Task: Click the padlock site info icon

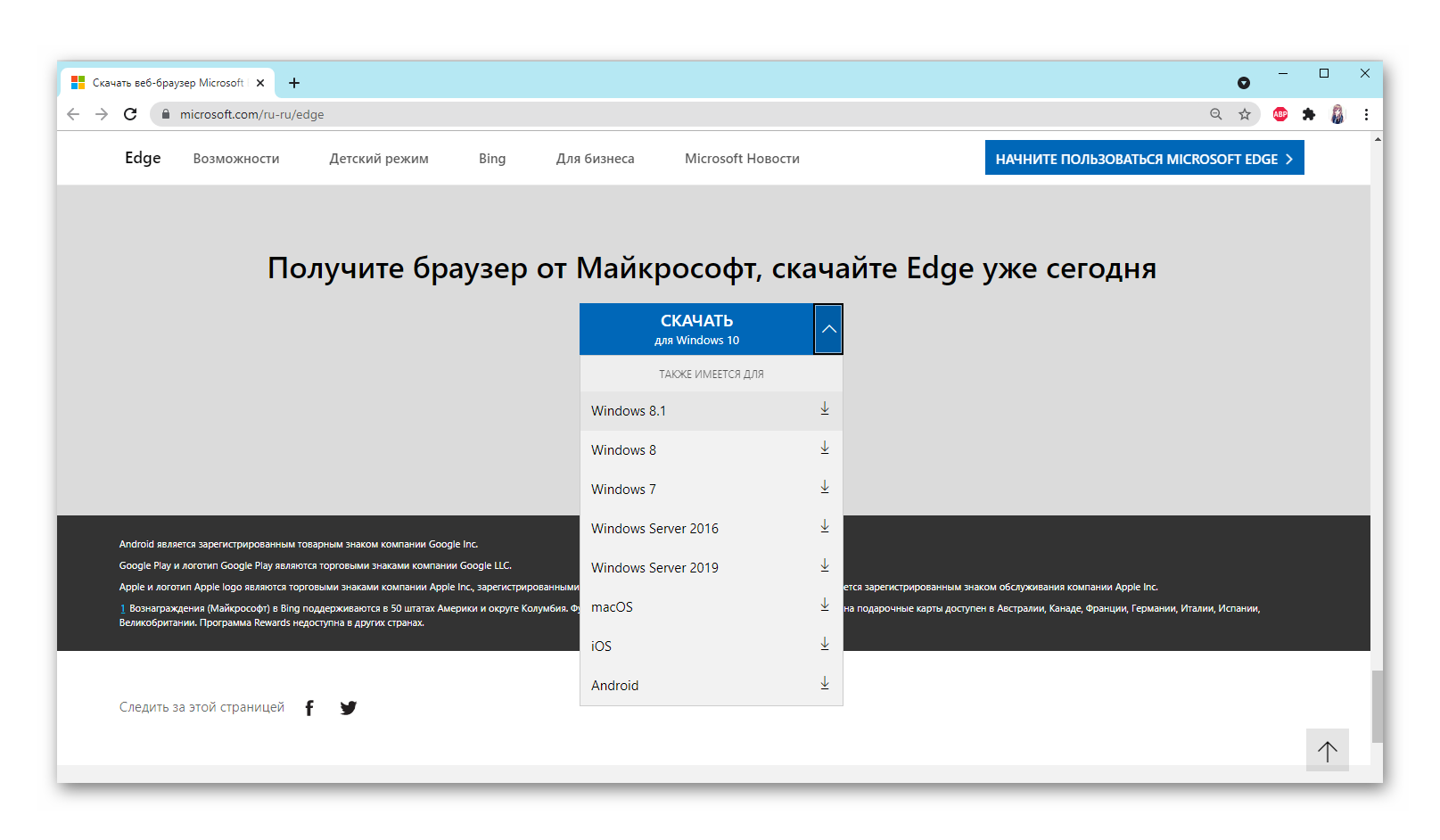Action: coord(165,114)
